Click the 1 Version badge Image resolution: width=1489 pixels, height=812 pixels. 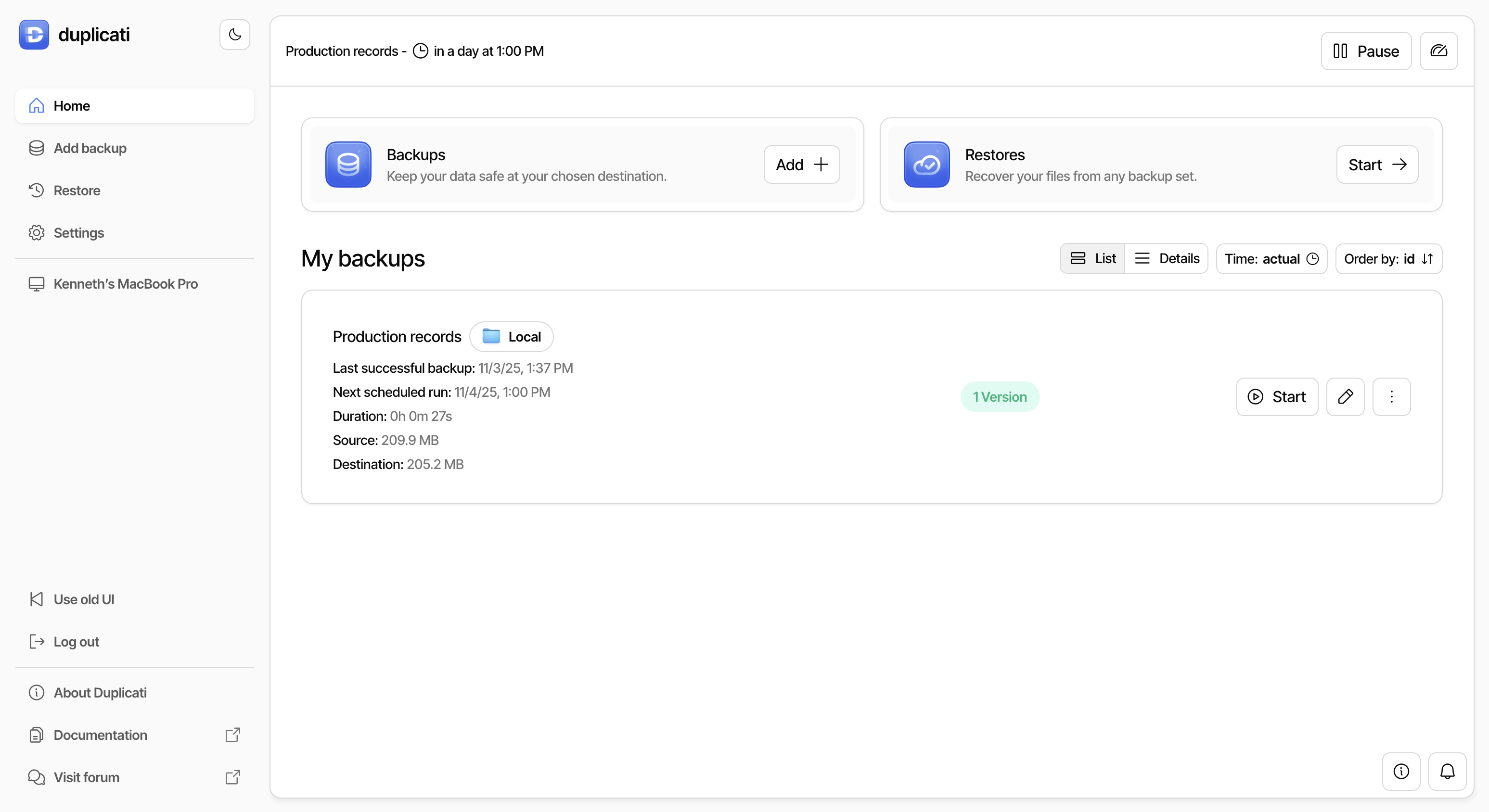(1000, 396)
